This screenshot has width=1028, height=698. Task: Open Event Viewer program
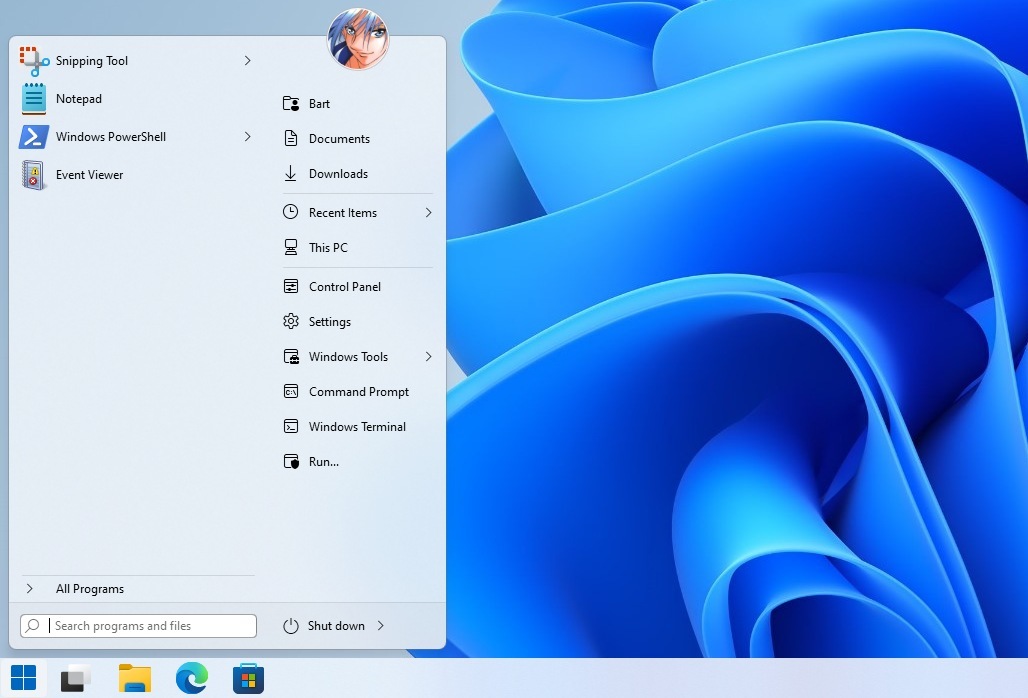coord(89,175)
